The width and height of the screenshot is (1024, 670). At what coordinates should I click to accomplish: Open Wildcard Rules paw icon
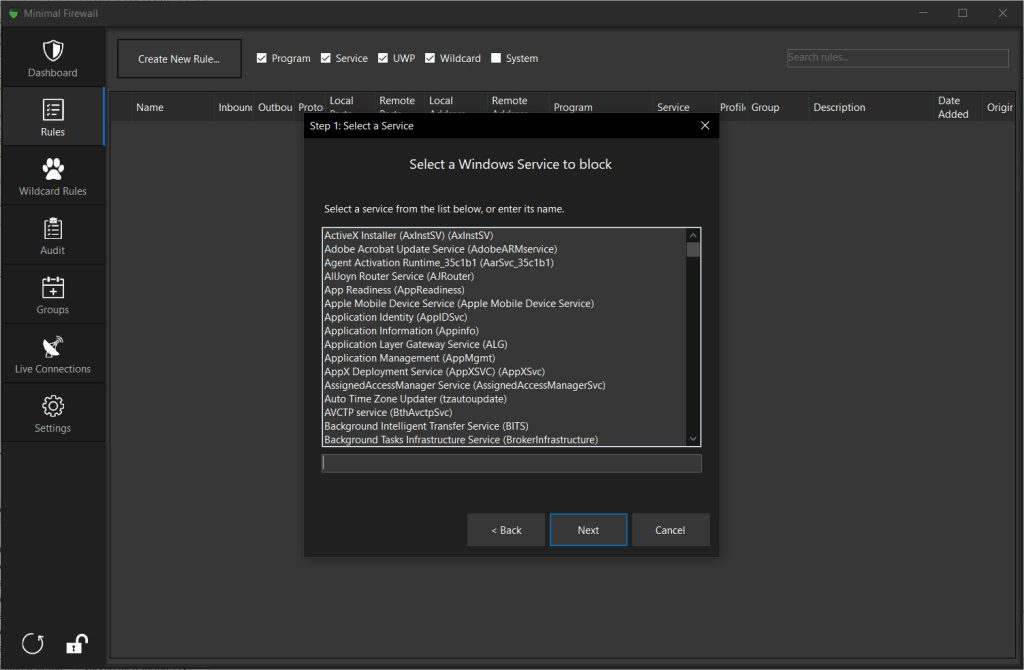click(x=53, y=169)
